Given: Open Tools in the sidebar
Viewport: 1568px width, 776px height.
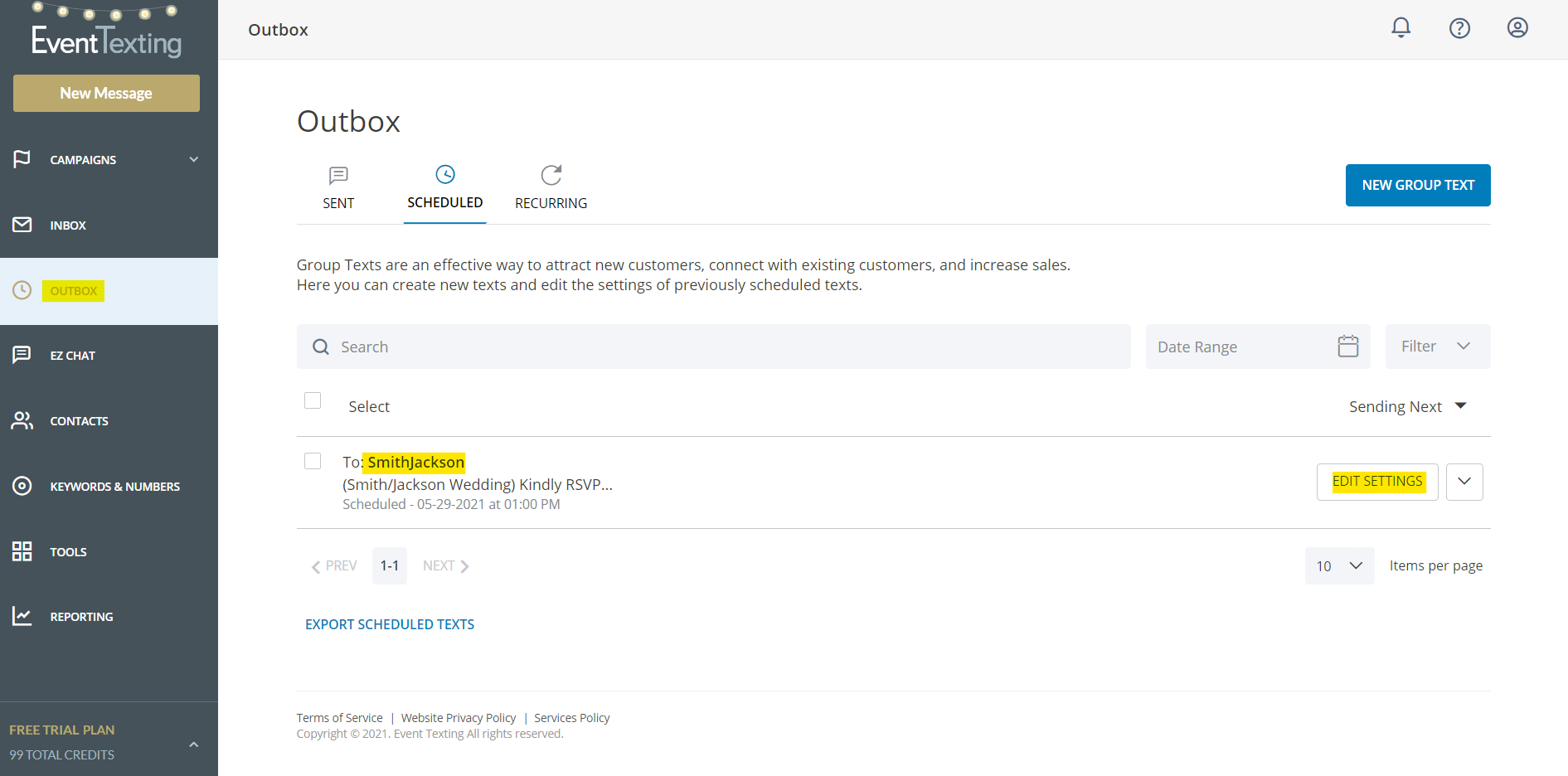Looking at the screenshot, I should click(x=109, y=551).
